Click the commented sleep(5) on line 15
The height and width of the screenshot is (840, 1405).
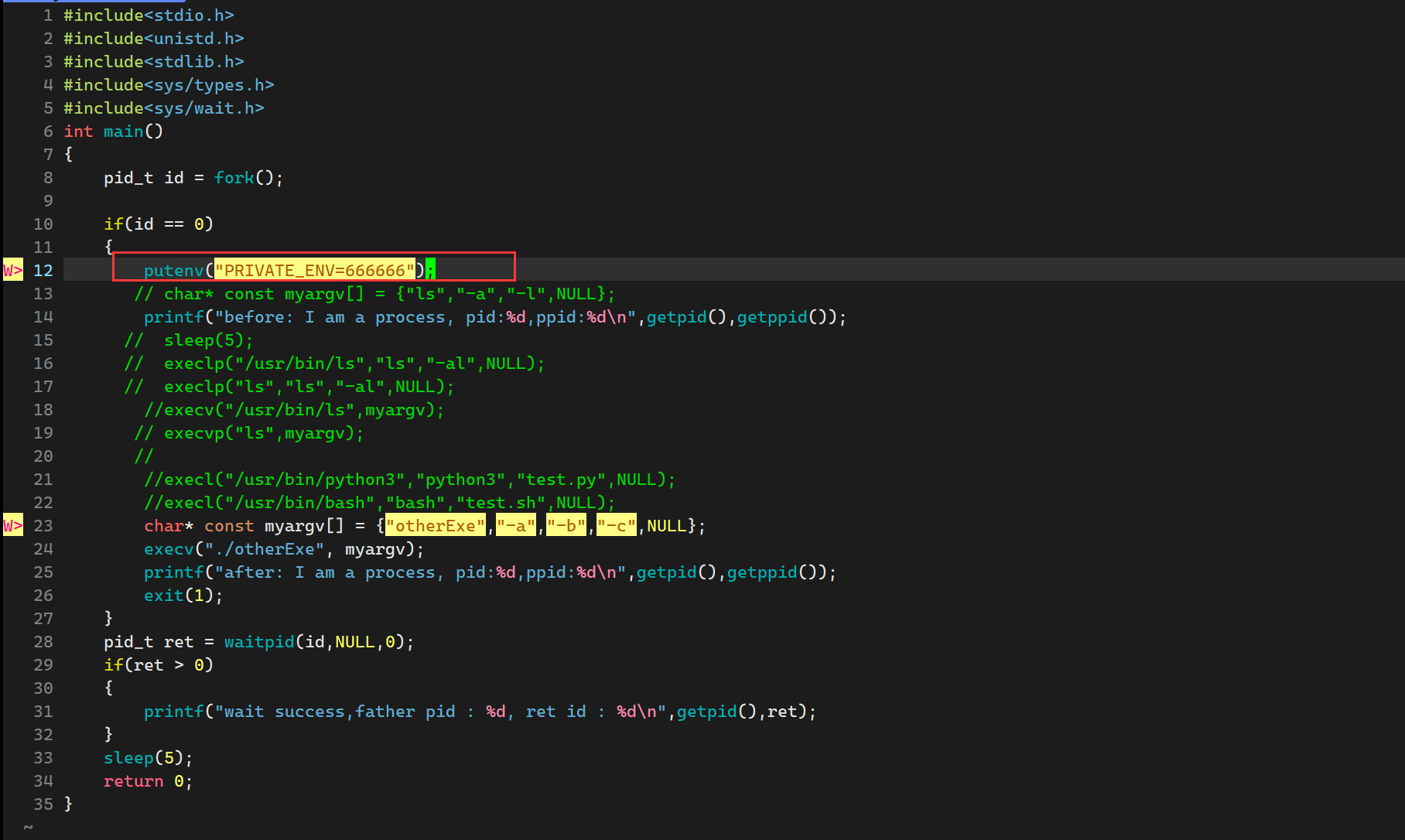coord(189,340)
